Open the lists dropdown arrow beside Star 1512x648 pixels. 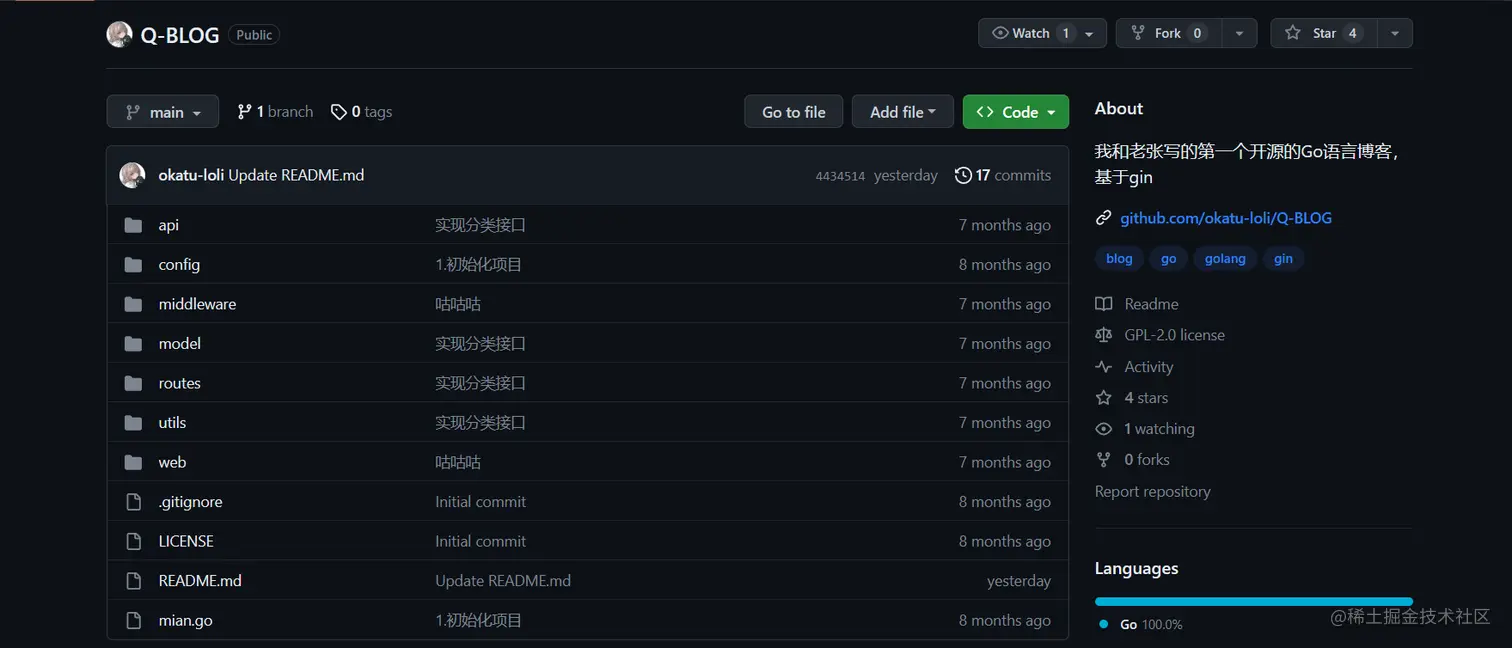coord(1395,33)
